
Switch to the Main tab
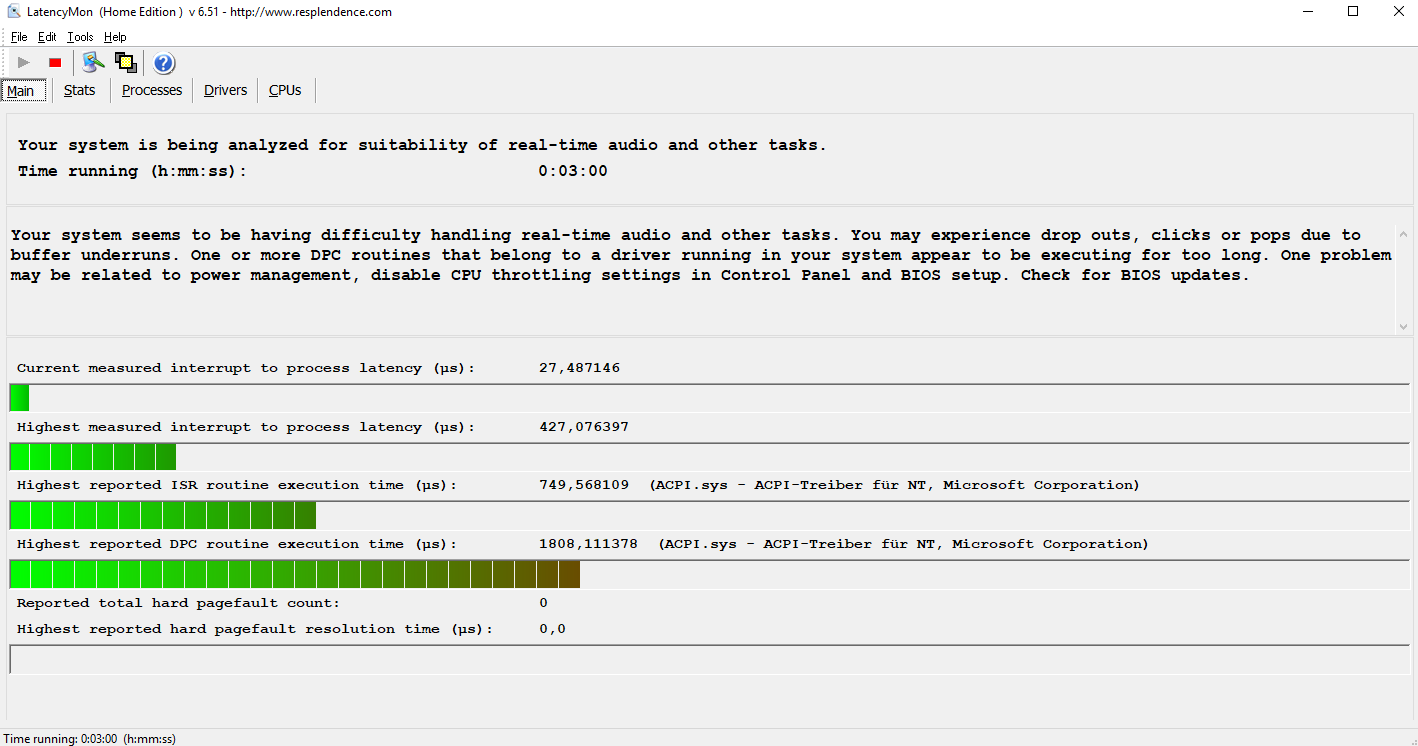pyautogui.click(x=21, y=91)
